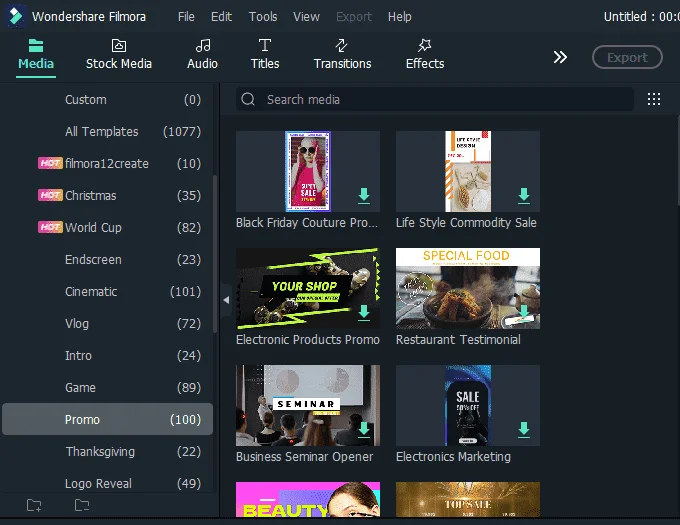Open the Edit menu

pos(221,17)
